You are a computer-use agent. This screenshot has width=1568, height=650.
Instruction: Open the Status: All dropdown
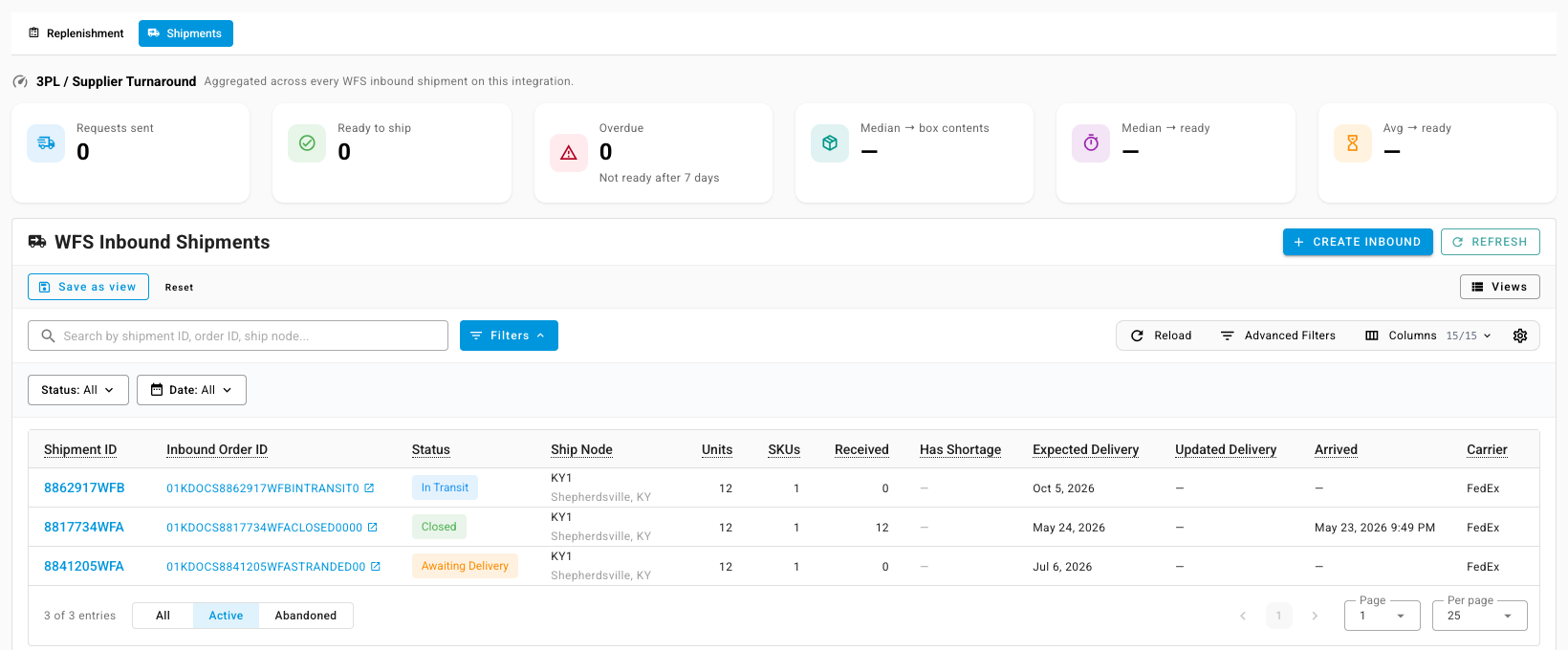(78, 390)
